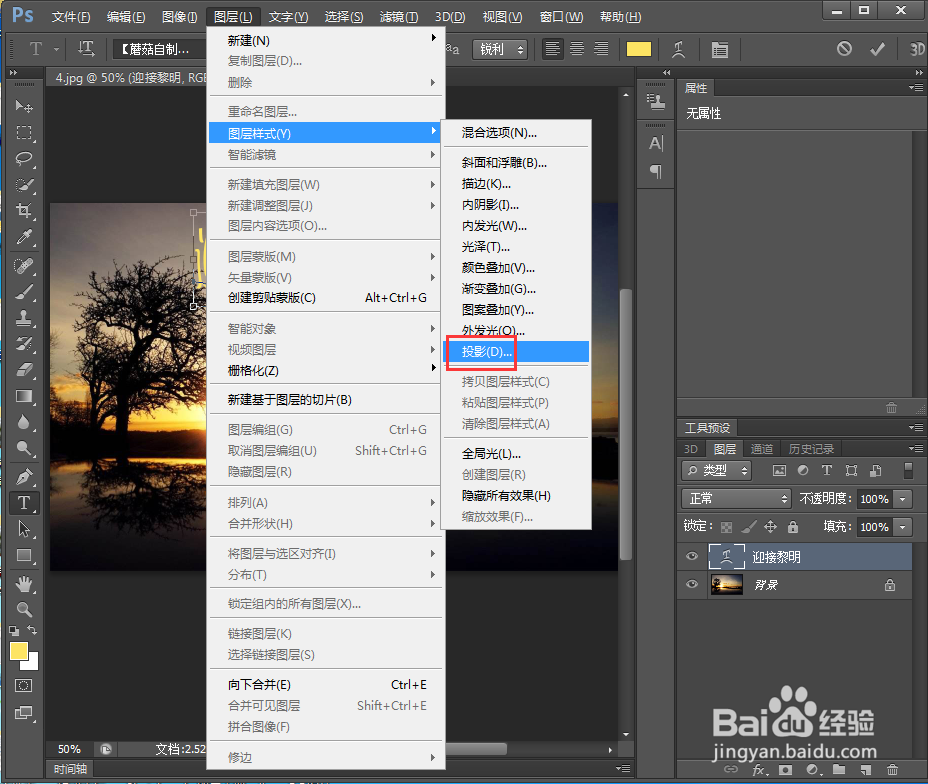Hide the 迎接黎明 text layer
The height and width of the screenshot is (784, 928).
click(x=691, y=556)
